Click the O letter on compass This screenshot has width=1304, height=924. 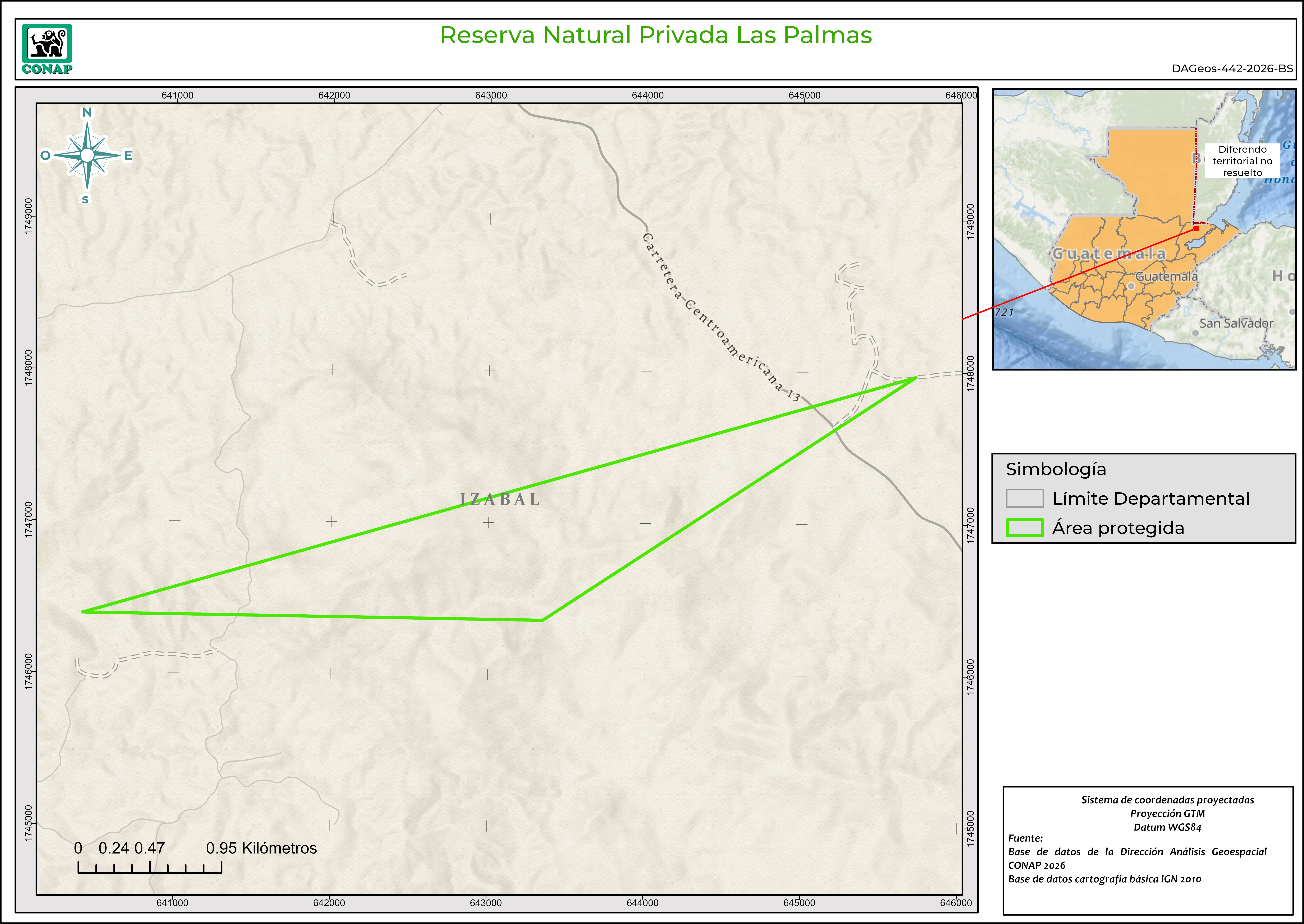click(x=46, y=155)
